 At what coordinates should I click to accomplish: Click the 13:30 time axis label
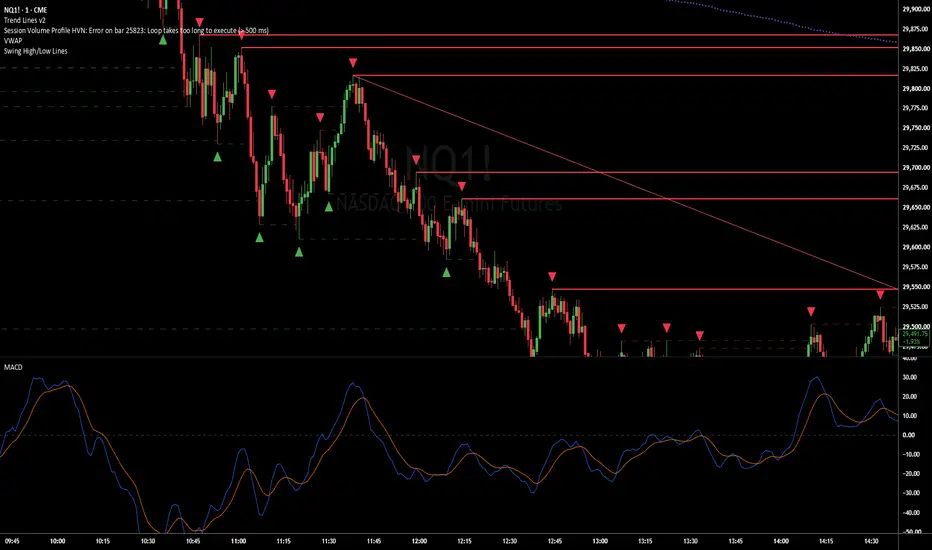pos(690,542)
